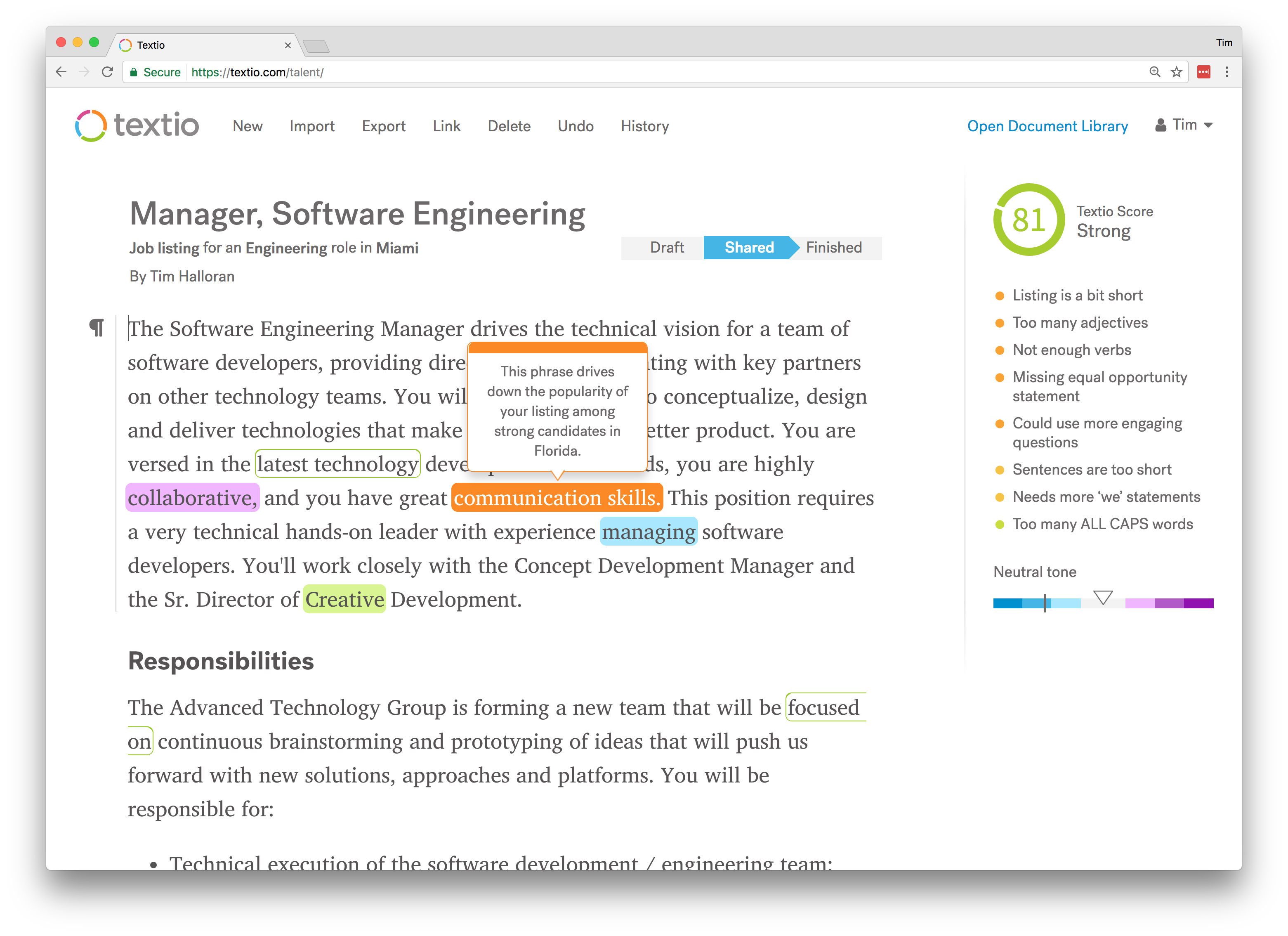Click the Delete menu item
The image size is (1288, 936).
tap(509, 126)
